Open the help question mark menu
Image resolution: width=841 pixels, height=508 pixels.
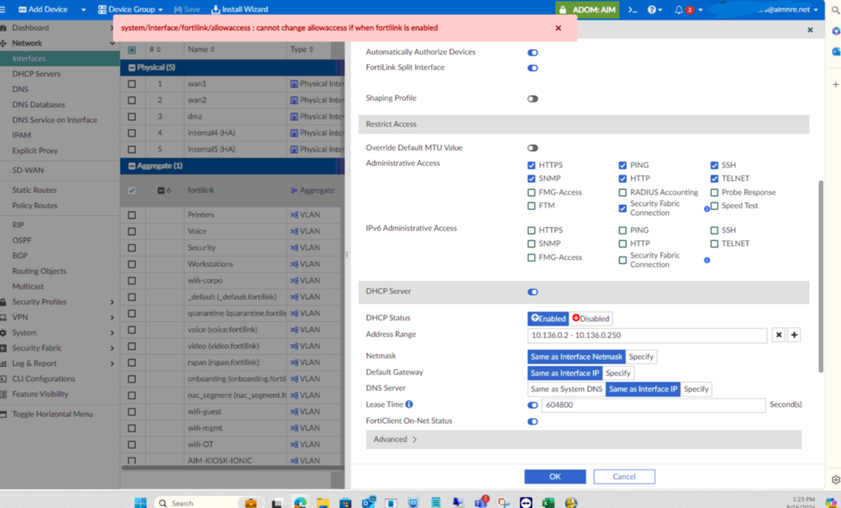(x=654, y=9)
